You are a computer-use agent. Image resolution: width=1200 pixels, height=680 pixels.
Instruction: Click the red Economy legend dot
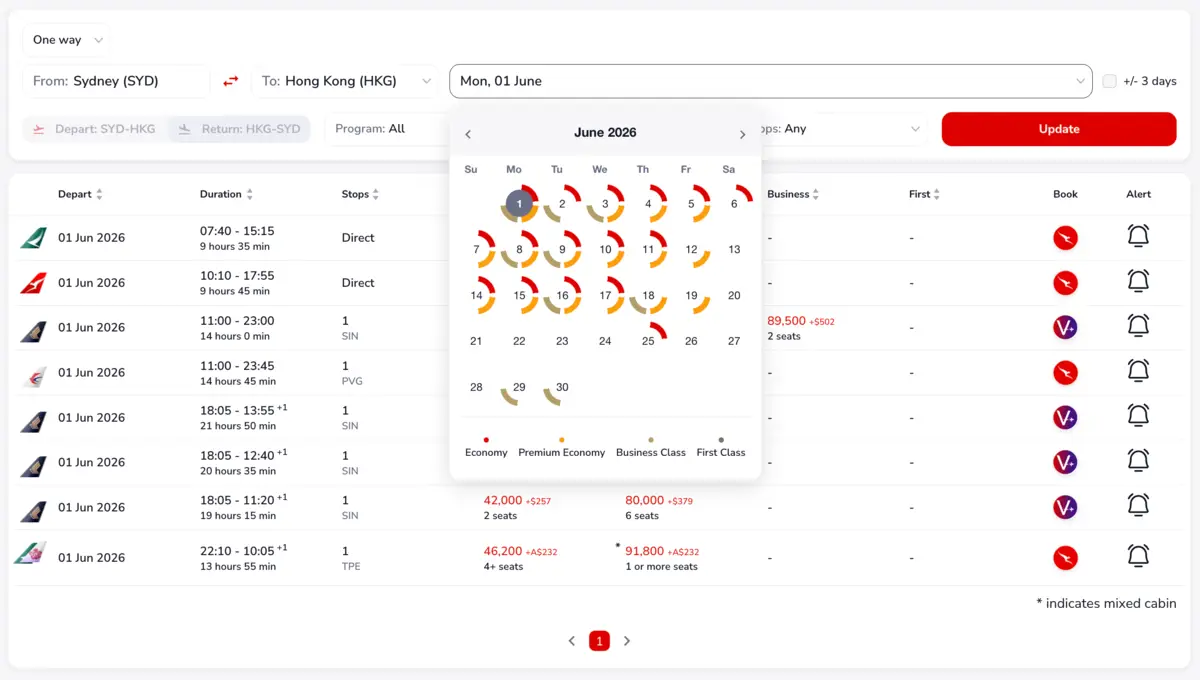coord(486,440)
